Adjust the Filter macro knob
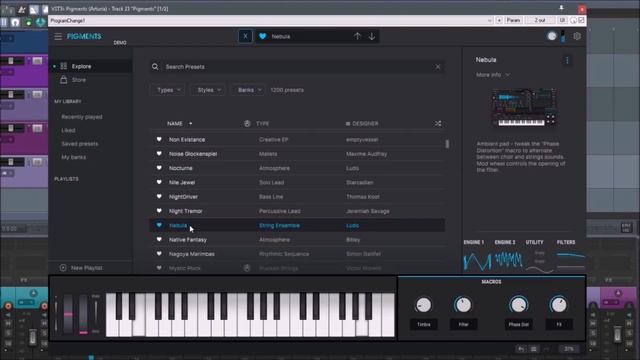 463,304
